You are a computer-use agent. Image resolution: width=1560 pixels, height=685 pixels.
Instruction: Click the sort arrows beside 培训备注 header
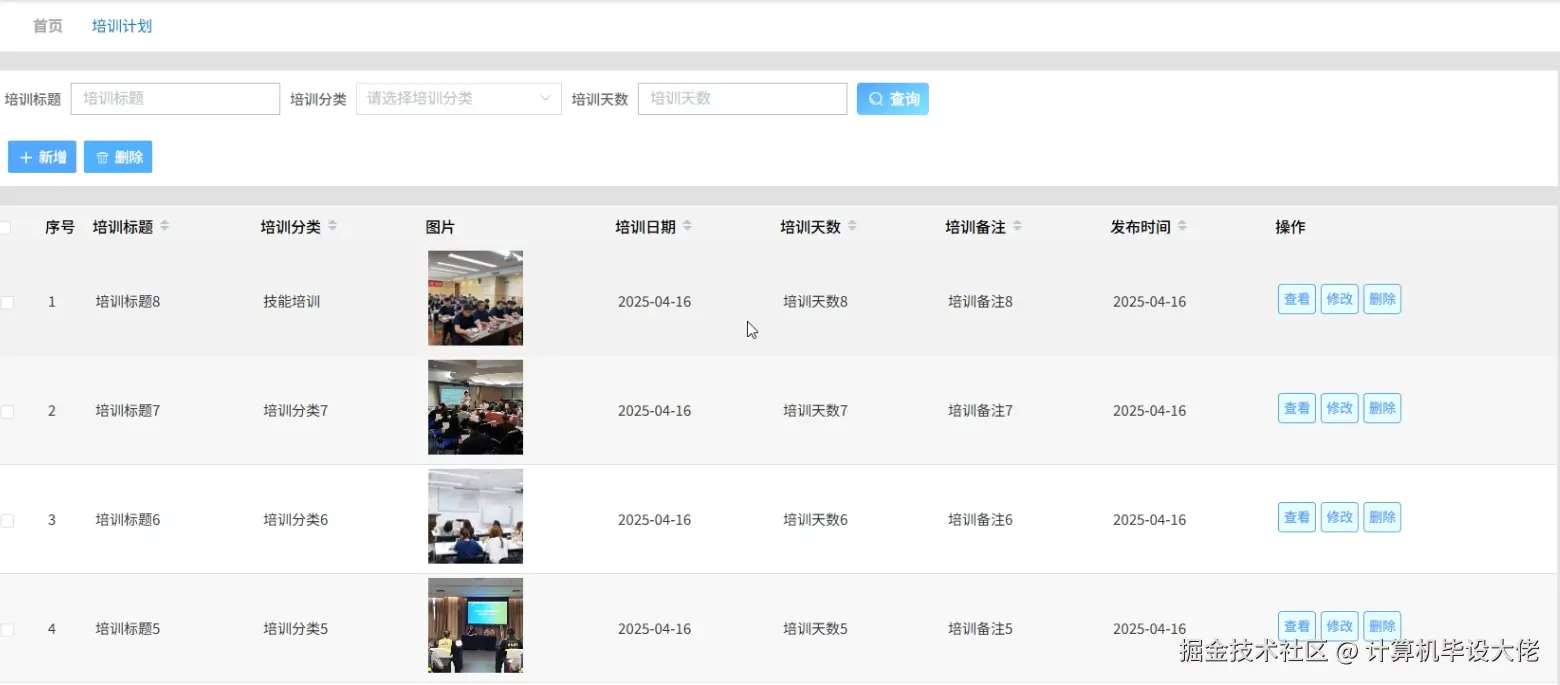1018,226
